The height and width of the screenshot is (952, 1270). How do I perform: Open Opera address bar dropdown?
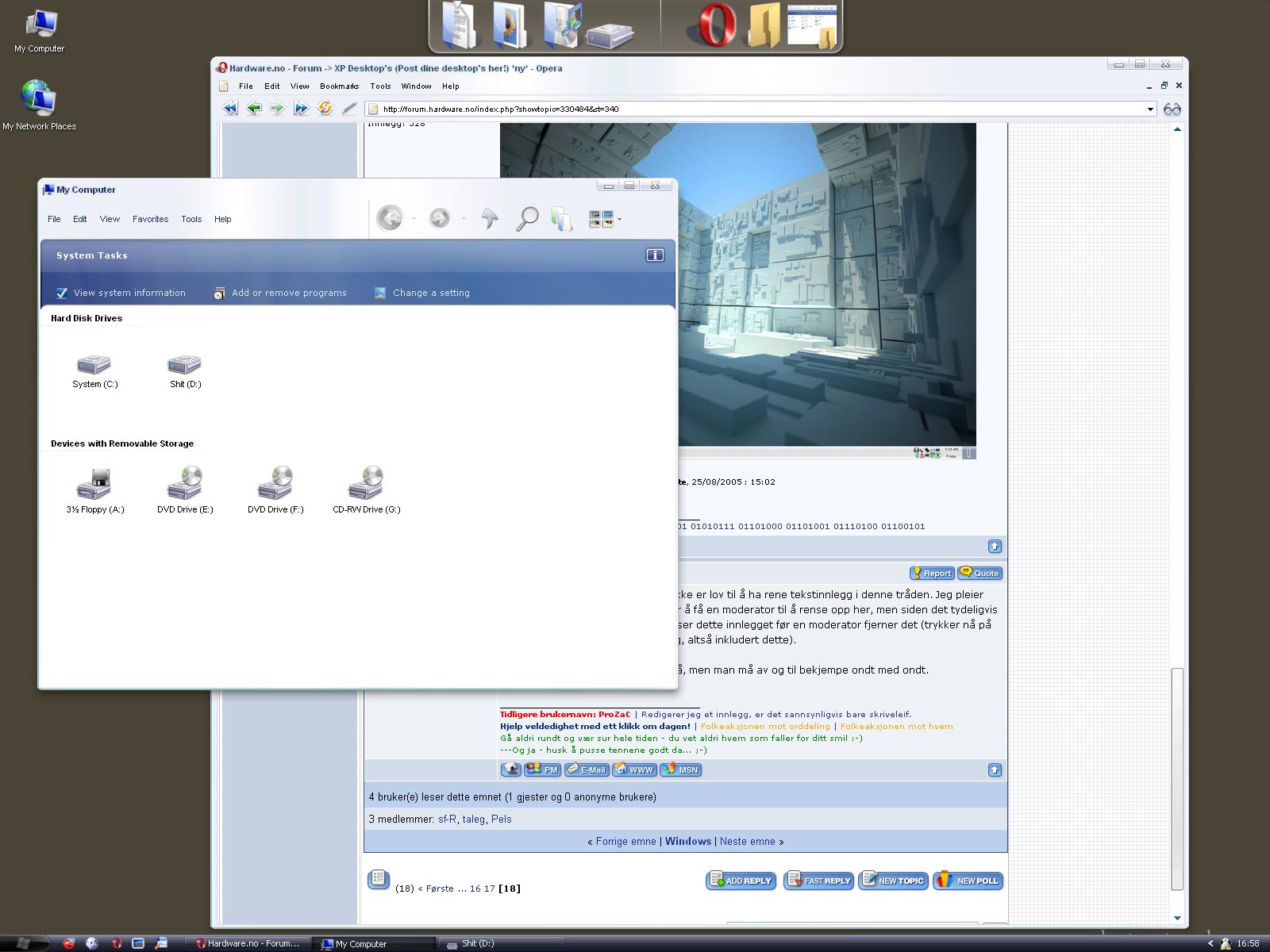(x=1150, y=109)
